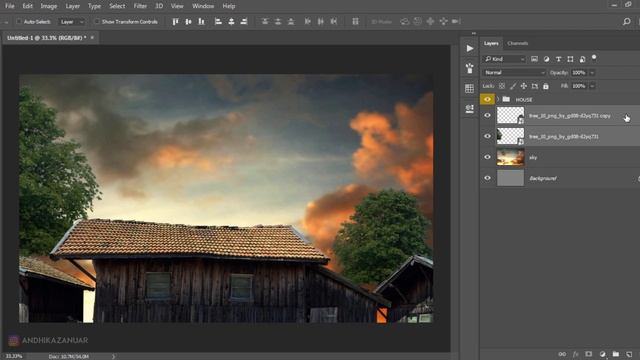Lock image pixels brush icon
The image size is (640, 360).
(x=513, y=86)
